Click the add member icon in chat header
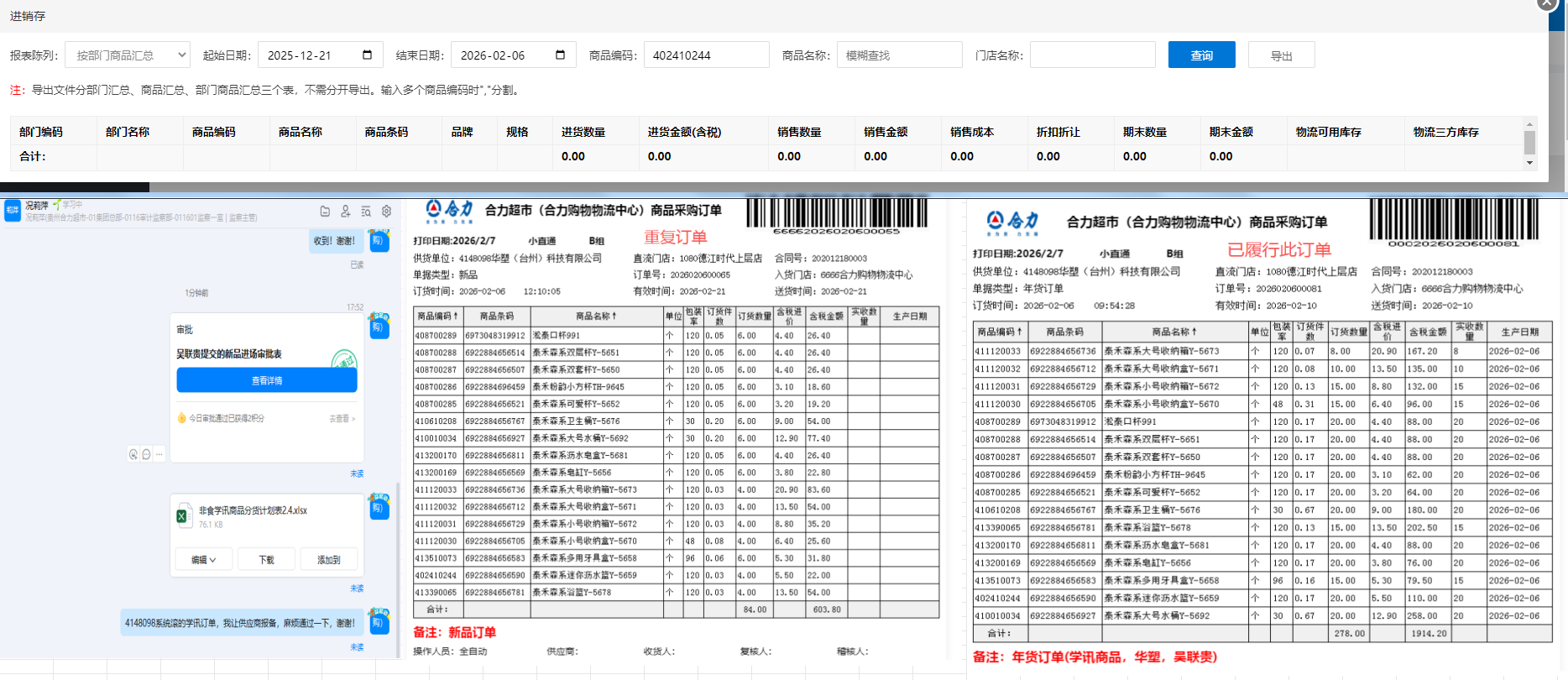This screenshot has height=680, width=1568. click(345, 212)
